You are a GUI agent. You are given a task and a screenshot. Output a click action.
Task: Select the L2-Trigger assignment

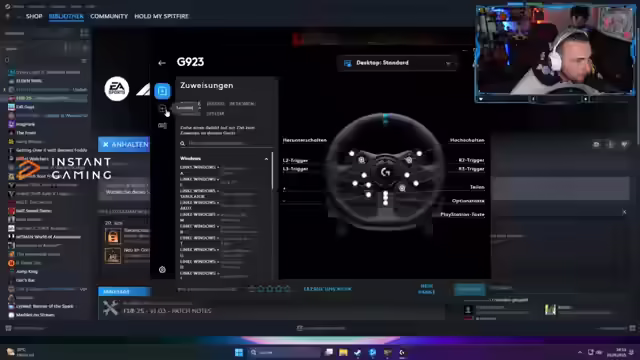295,160
